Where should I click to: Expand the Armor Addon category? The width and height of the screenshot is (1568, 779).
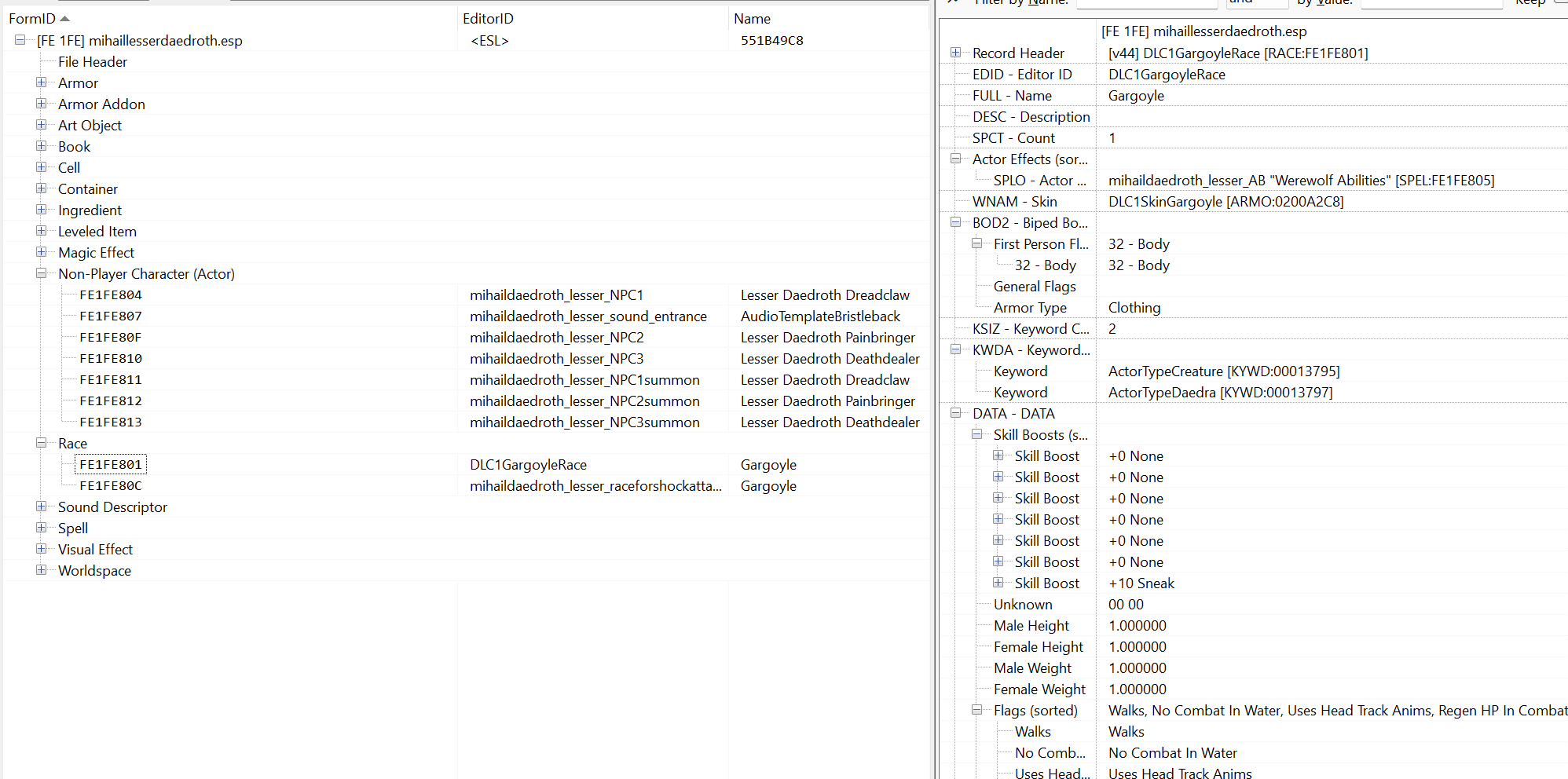pyautogui.click(x=42, y=104)
